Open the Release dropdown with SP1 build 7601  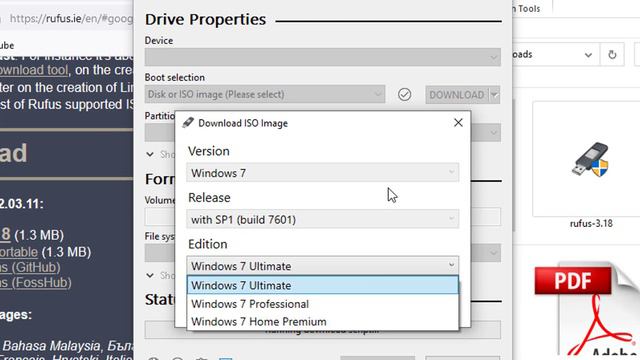pyautogui.click(x=322, y=219)
